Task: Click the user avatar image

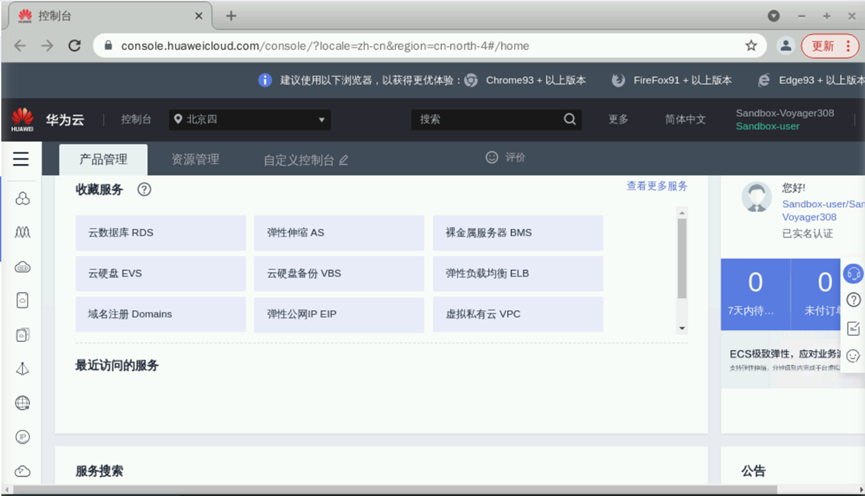Action: click(756, 197)
